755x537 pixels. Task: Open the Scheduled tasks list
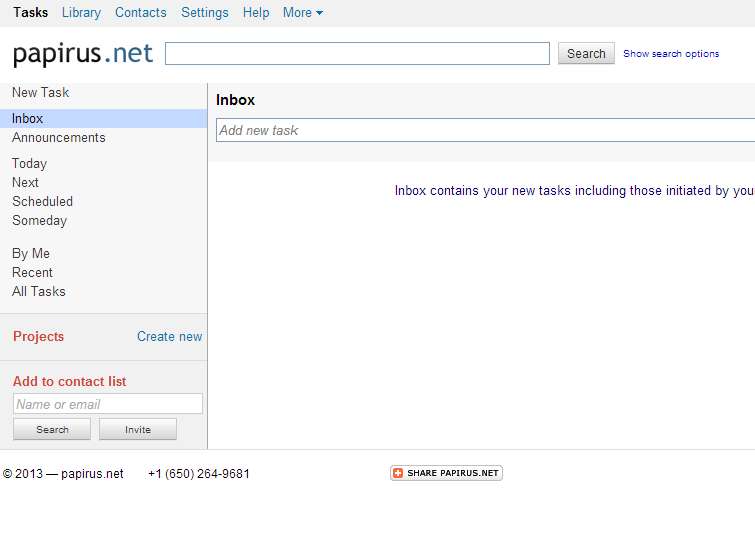pos(42,201)
